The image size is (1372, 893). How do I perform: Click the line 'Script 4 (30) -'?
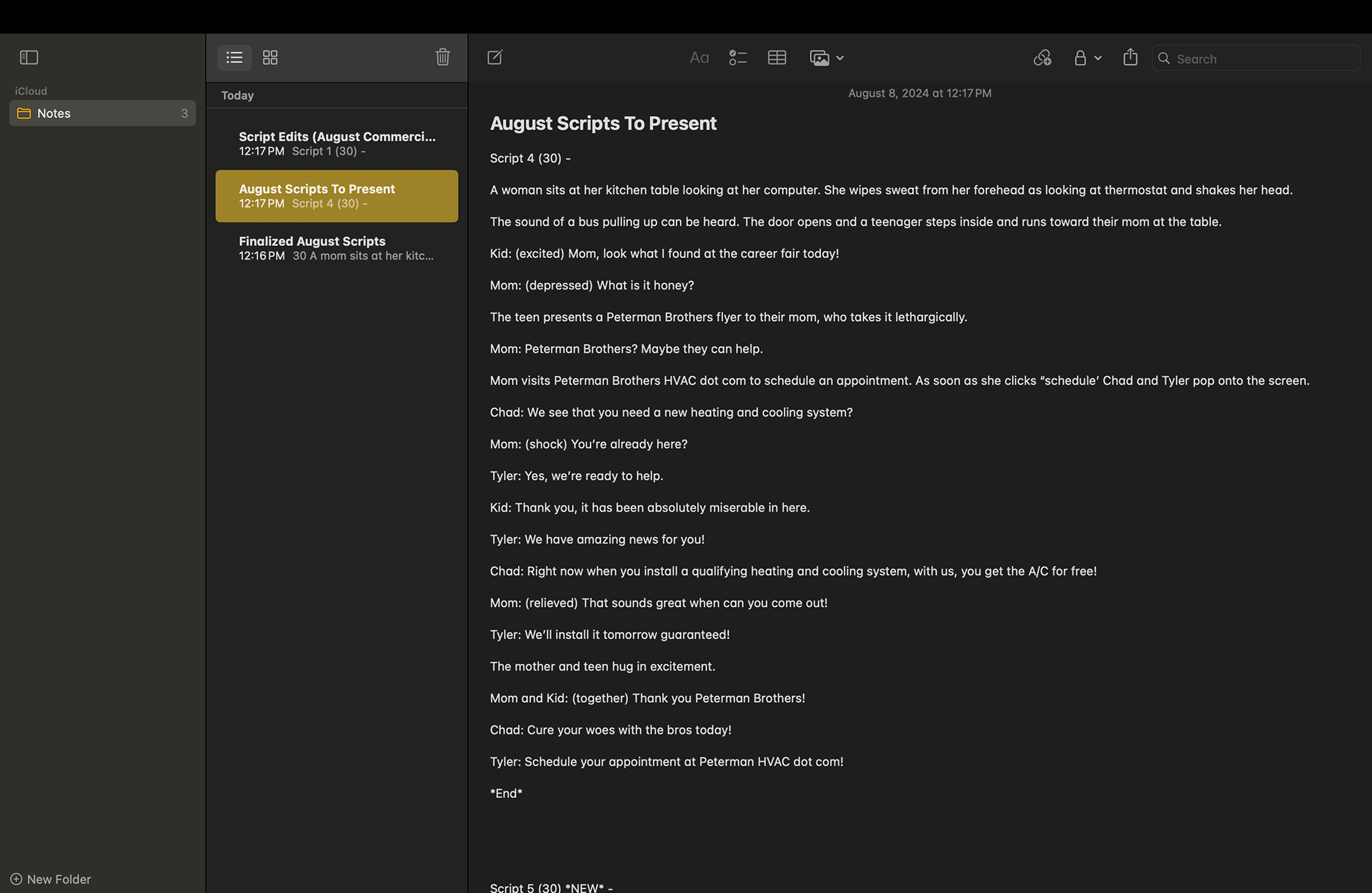530,158
